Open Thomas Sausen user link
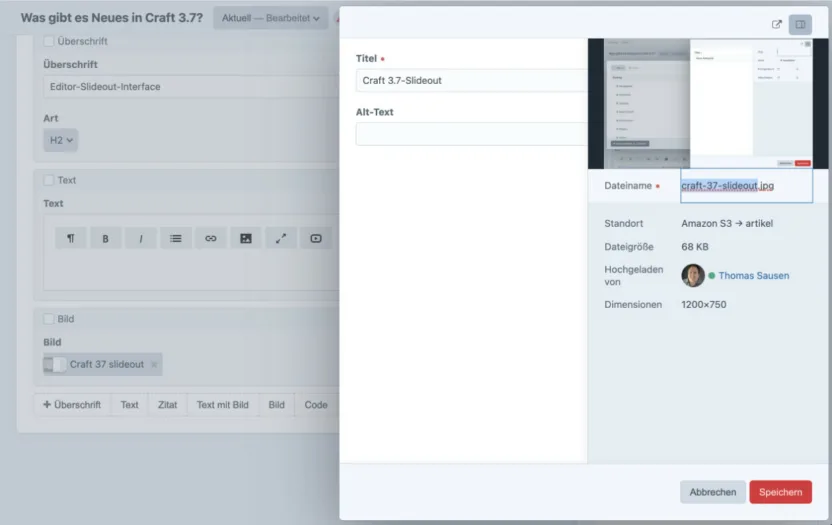 (x=753, y=276)
